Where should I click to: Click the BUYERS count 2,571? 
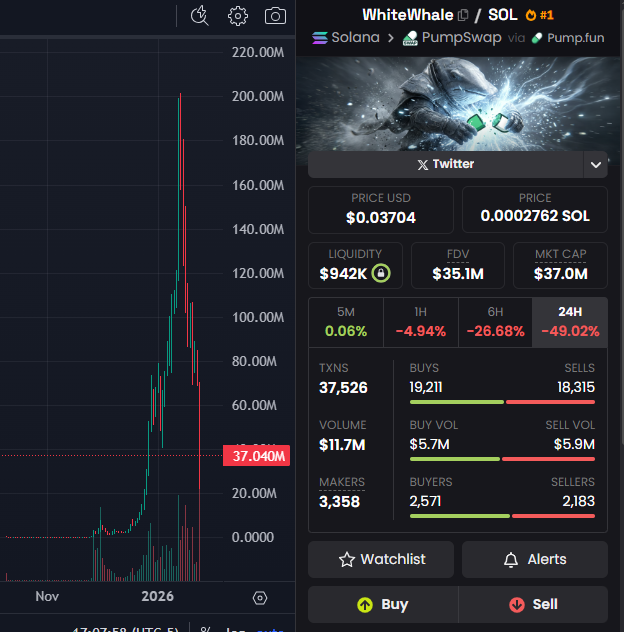[x=425, y=501]
